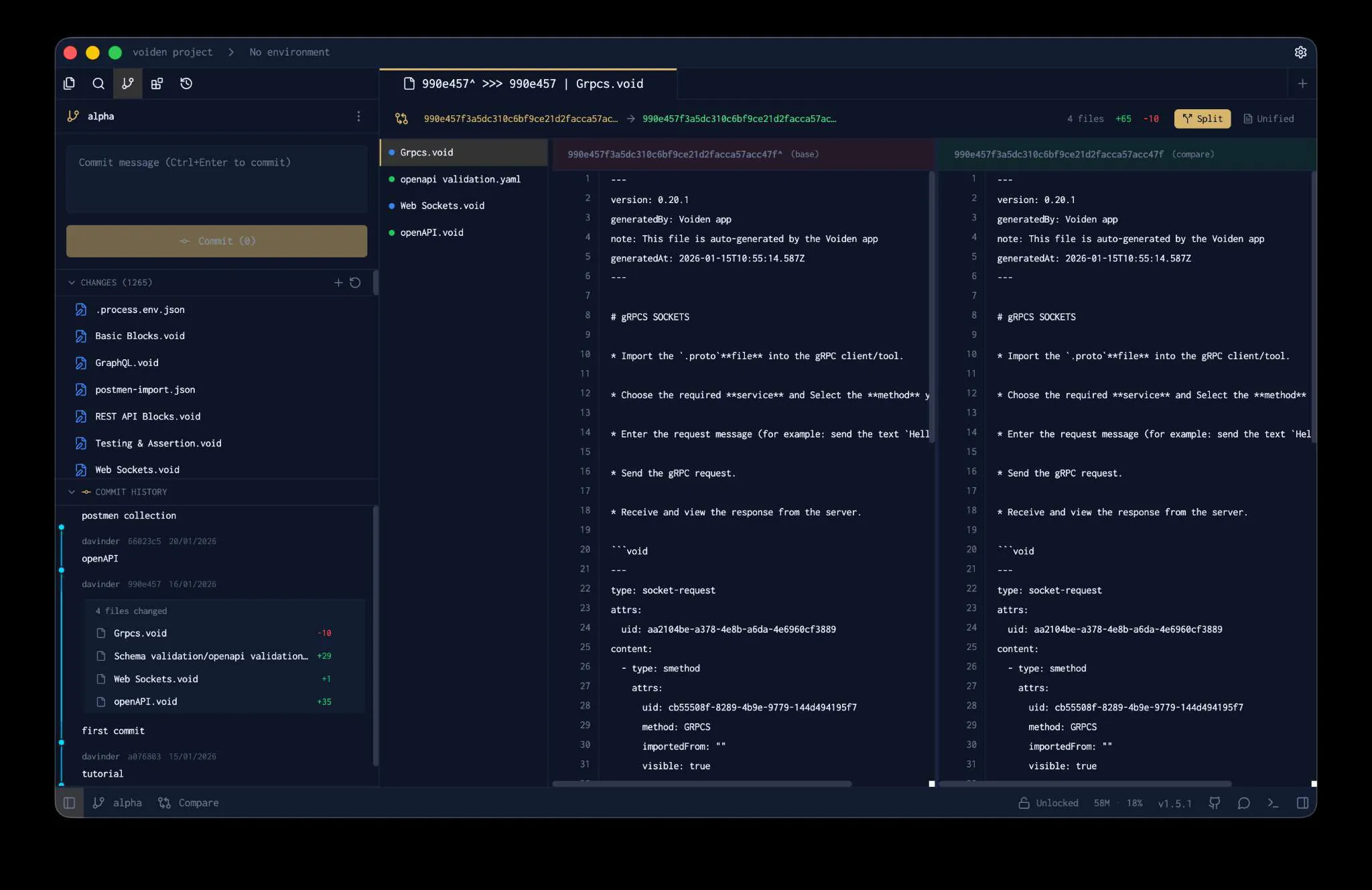Screen dimensions: 1372x890
Task: Click the .process.env.json file icon
Action: pos(81,310)
